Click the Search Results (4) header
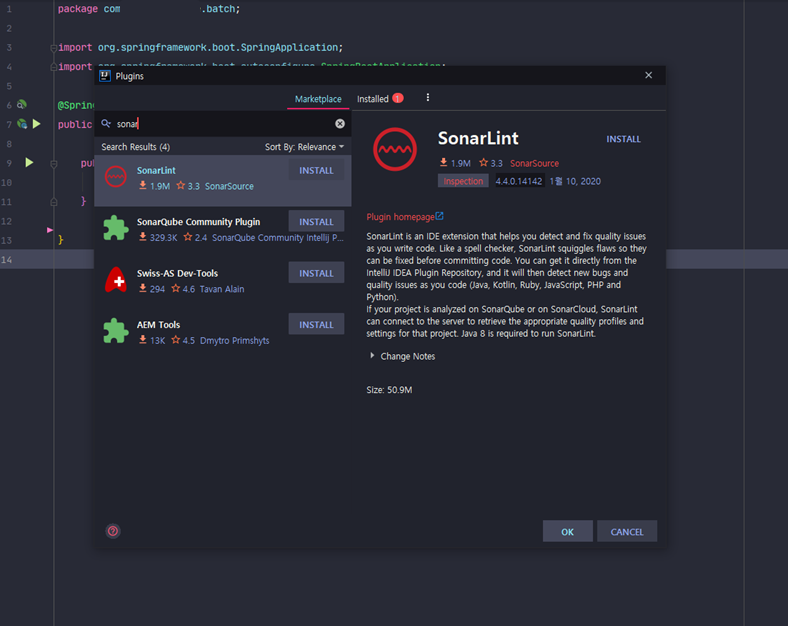 [136, 147]
